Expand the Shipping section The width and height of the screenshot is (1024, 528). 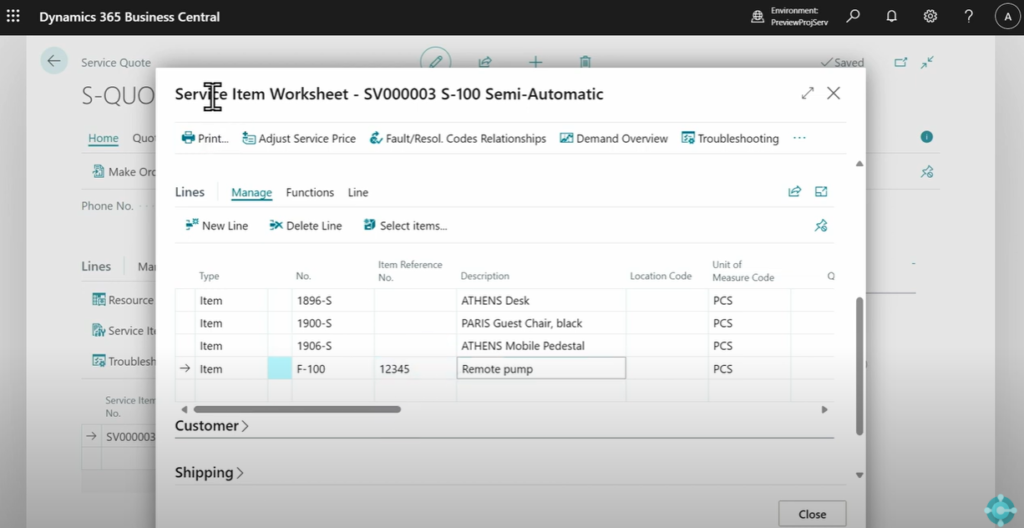tap(209, 472)
